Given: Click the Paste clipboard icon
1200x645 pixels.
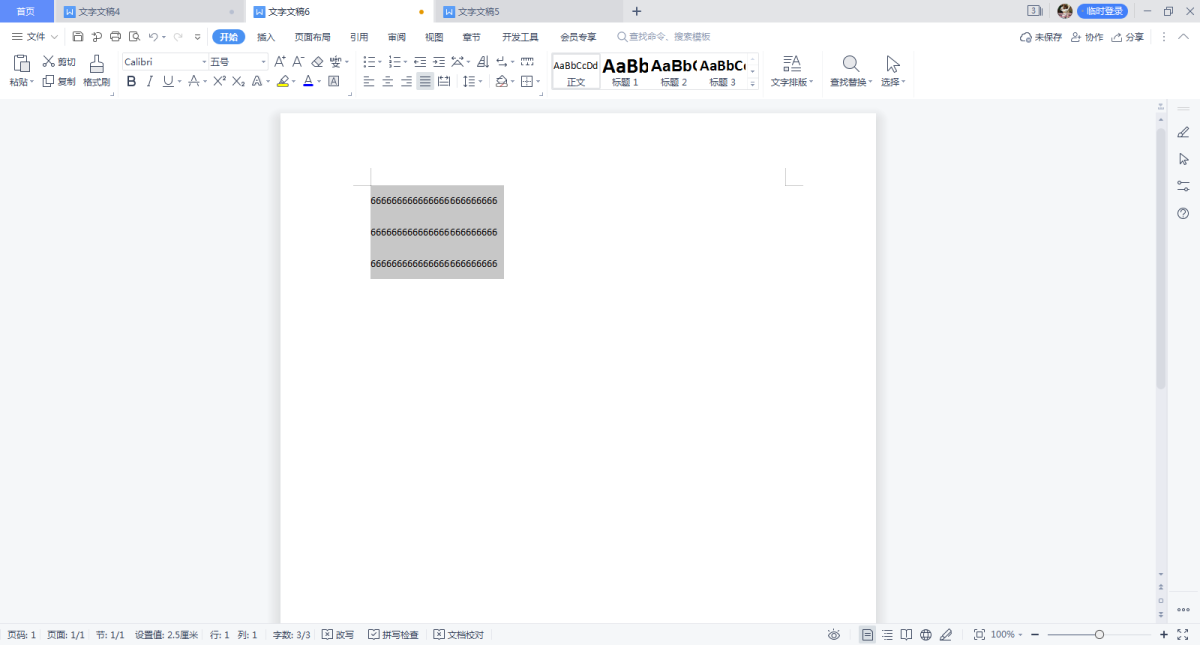Looking at the screenshot, I should click(x=21, y=63).
